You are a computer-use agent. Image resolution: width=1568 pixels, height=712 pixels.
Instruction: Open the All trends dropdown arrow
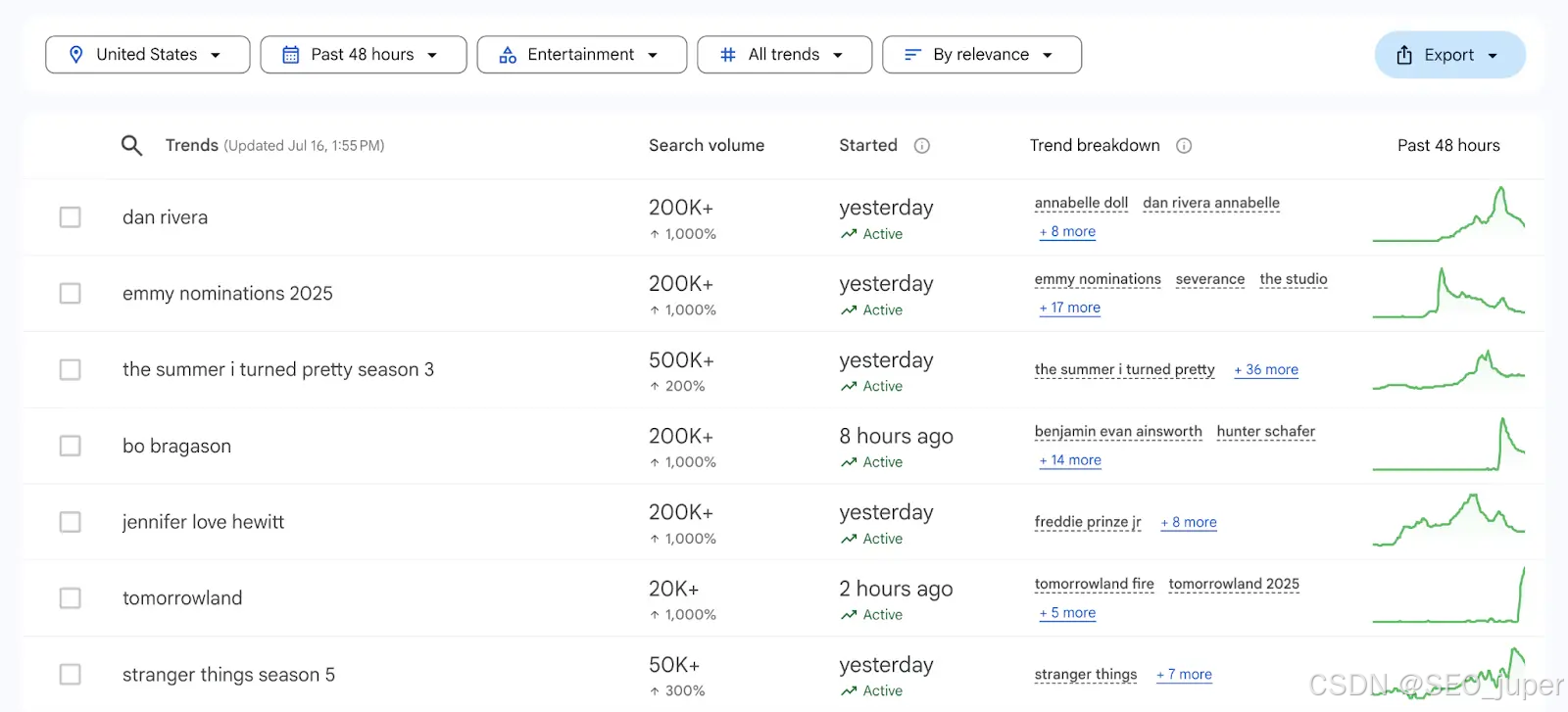click(x=838, y=56)
